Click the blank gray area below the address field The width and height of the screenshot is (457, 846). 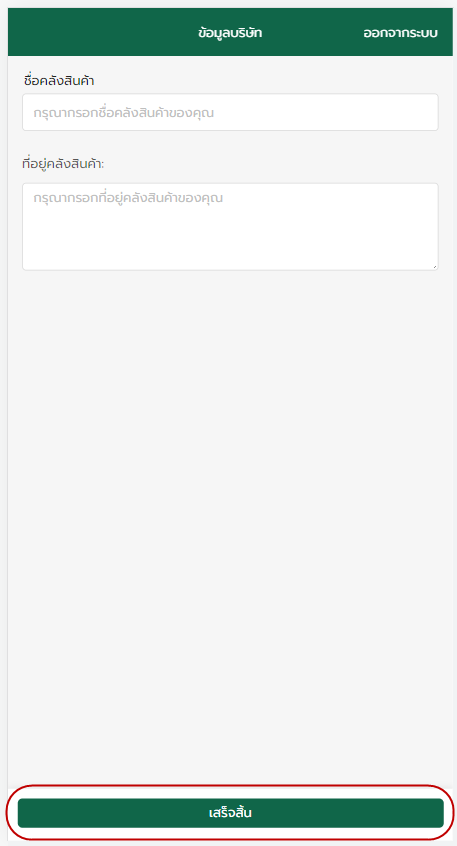tap(230, 513)
